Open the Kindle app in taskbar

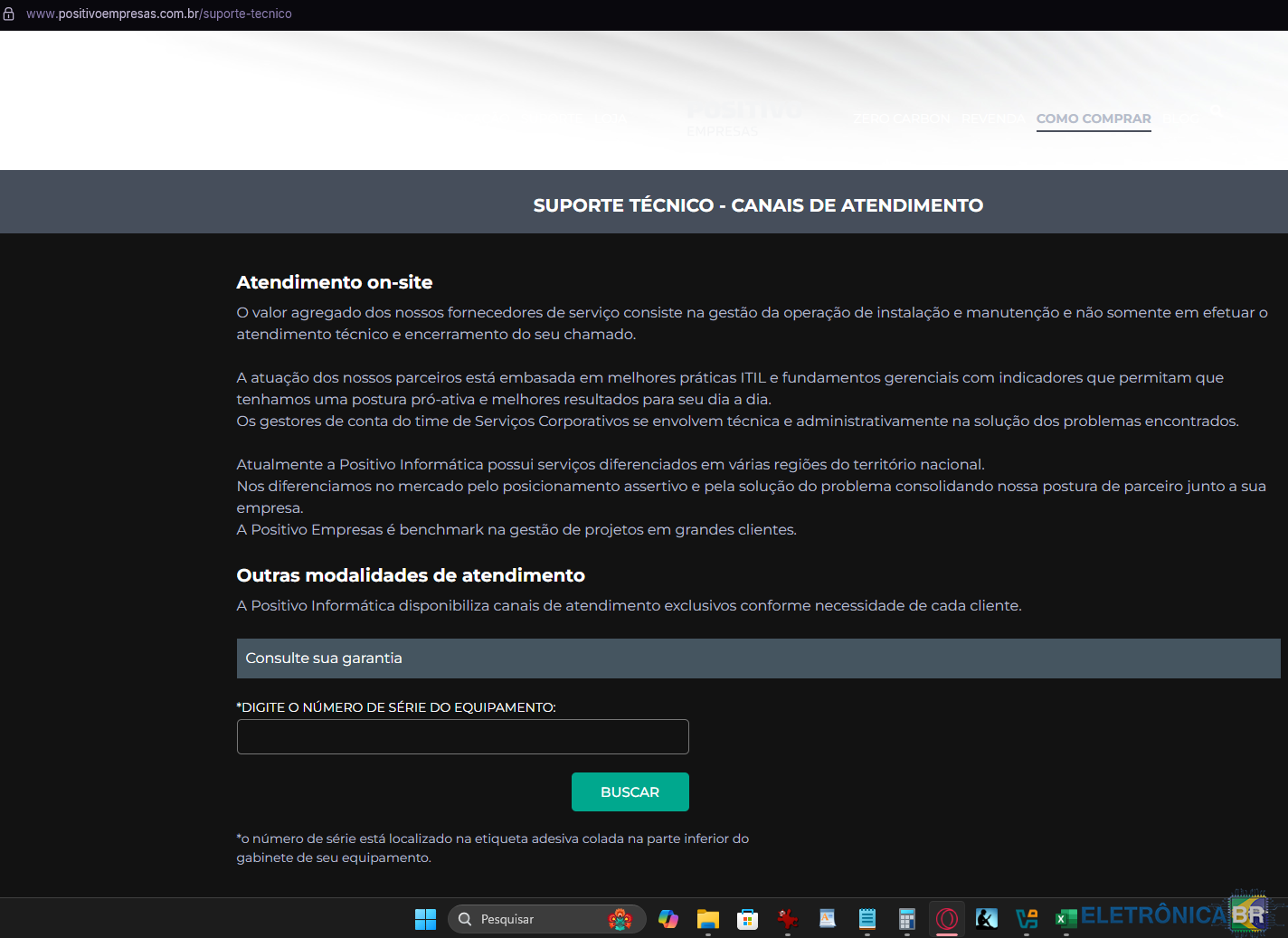tap(987, 919)
